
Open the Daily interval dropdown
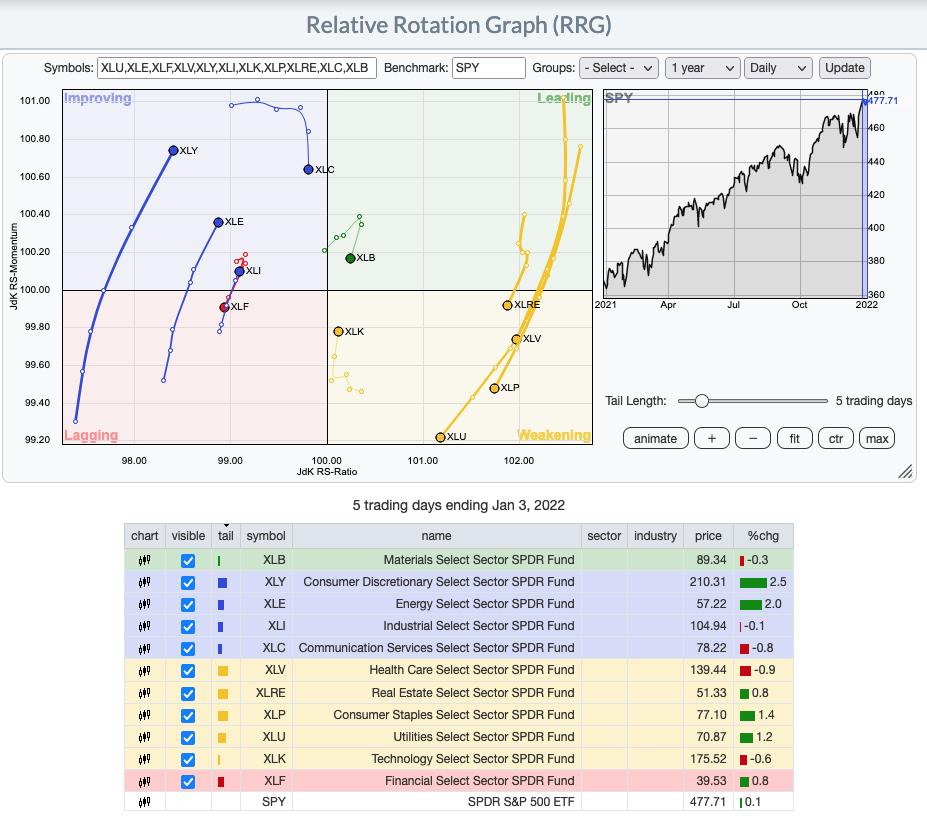pos(778,68)
